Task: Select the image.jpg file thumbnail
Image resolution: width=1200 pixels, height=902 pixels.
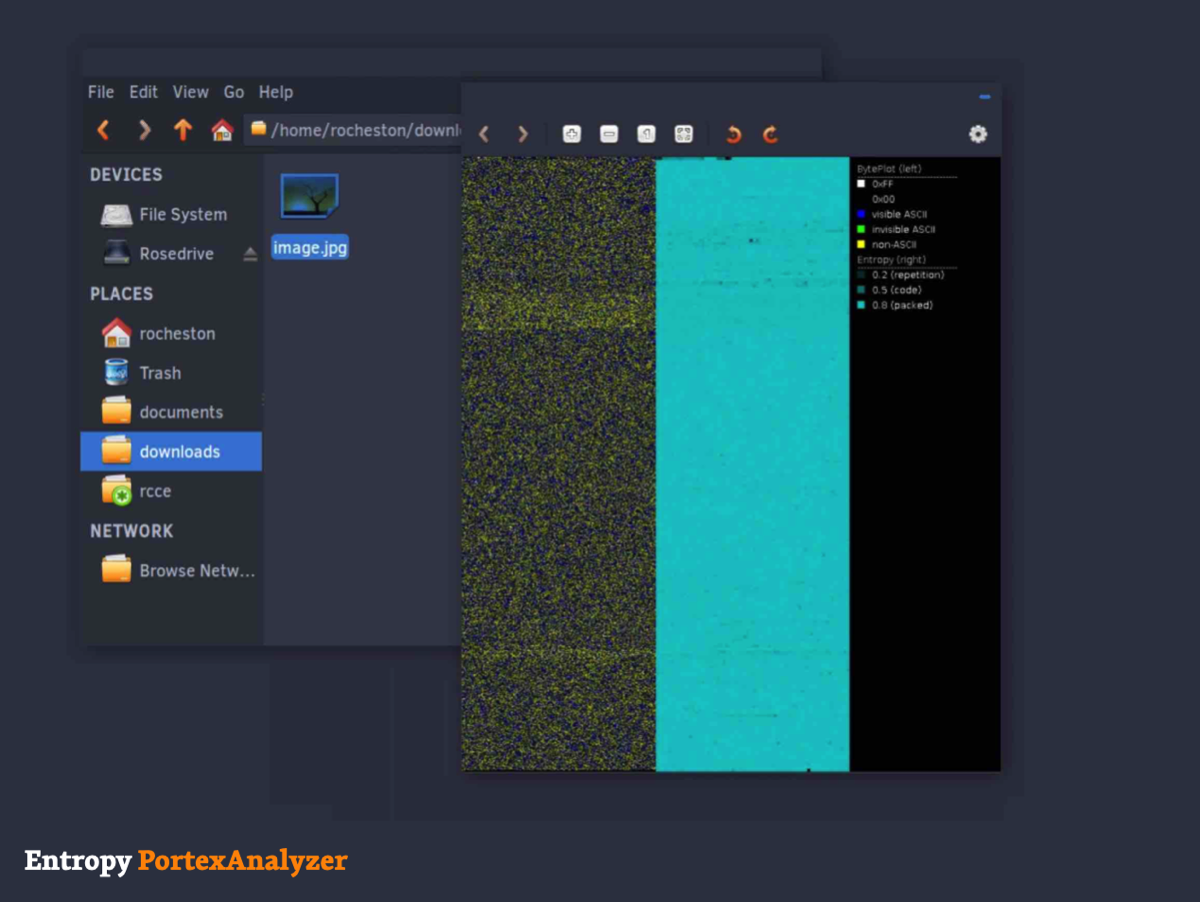Action: point(309,198)
